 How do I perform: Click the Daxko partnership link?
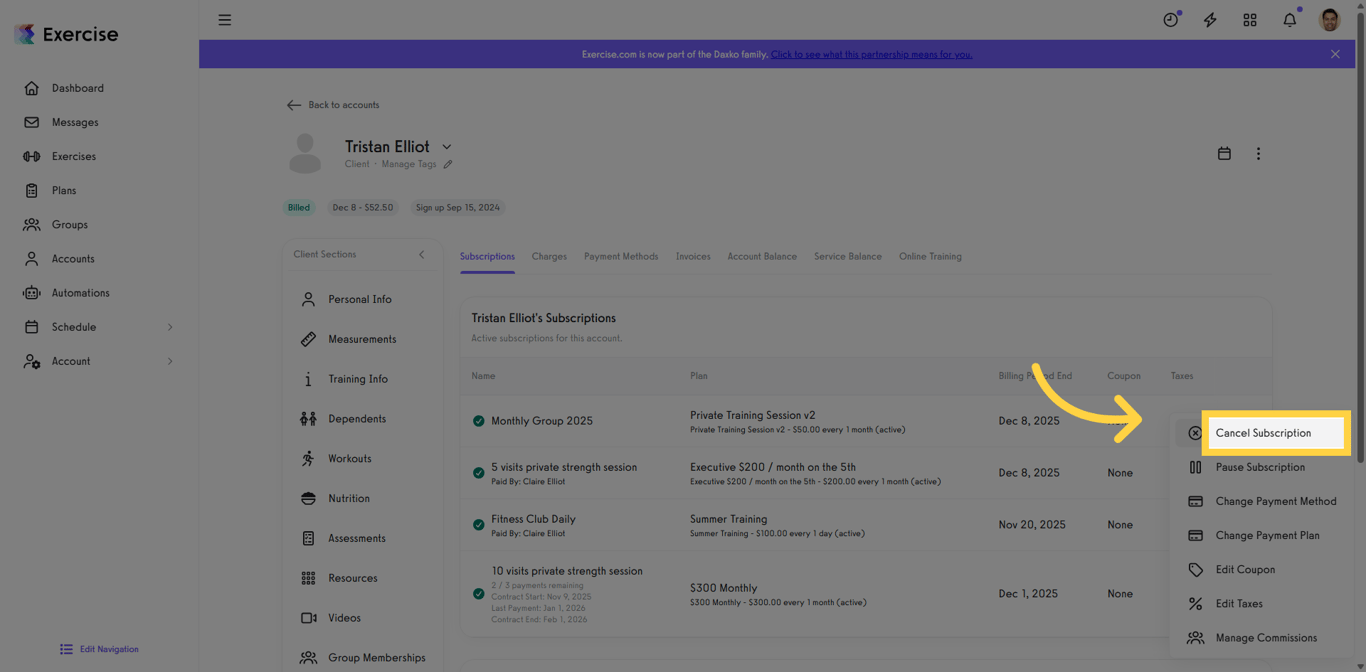coord(871,54)
